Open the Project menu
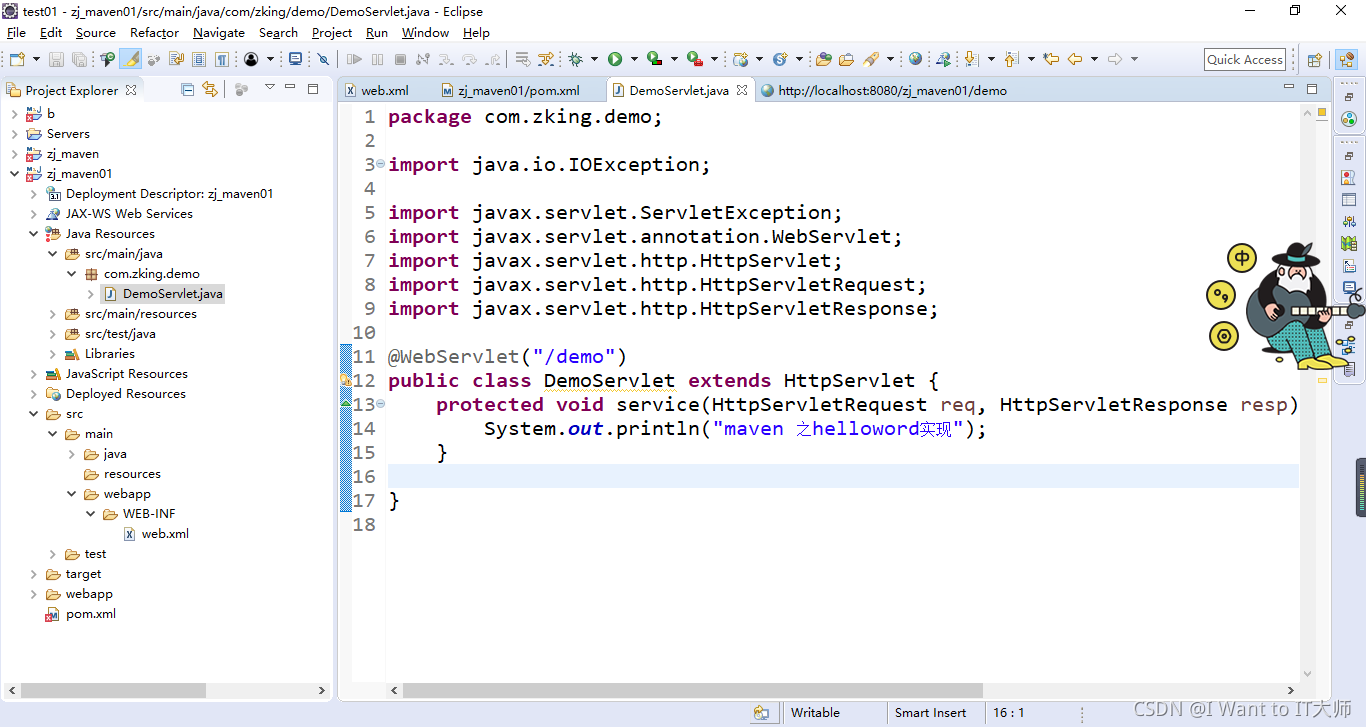This screenshot has width=1366, height=727. point(332,32)
